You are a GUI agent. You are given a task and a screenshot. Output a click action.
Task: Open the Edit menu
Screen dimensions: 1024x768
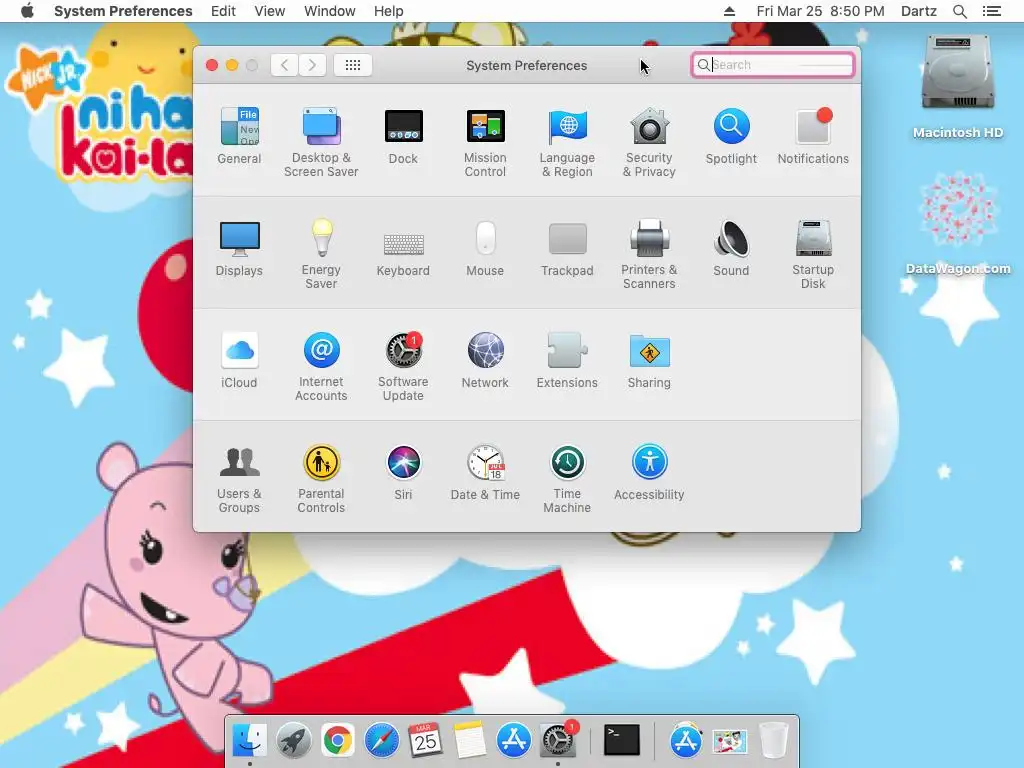point(223,11)
